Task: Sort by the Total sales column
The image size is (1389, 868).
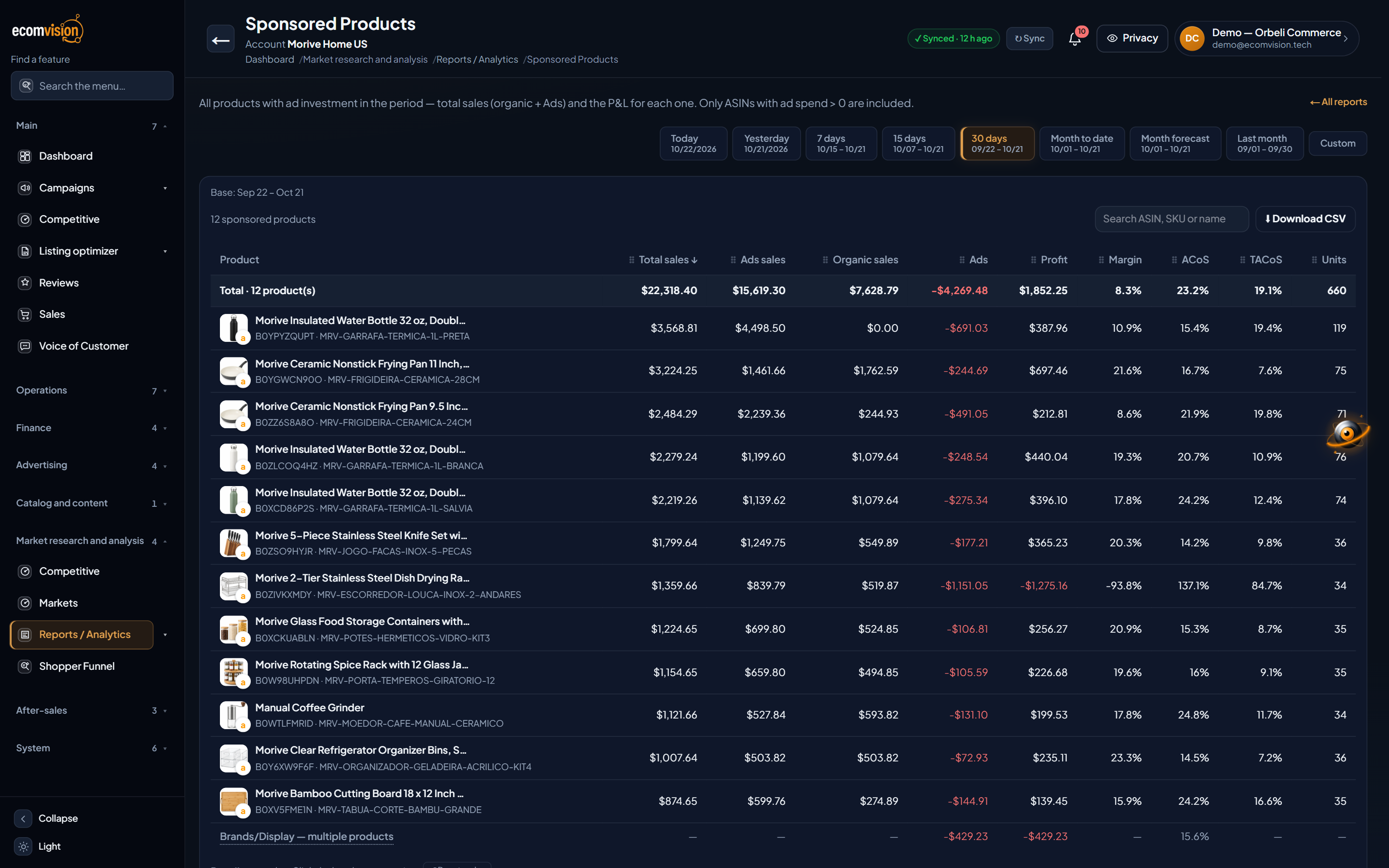Action: tap(668, 259)
